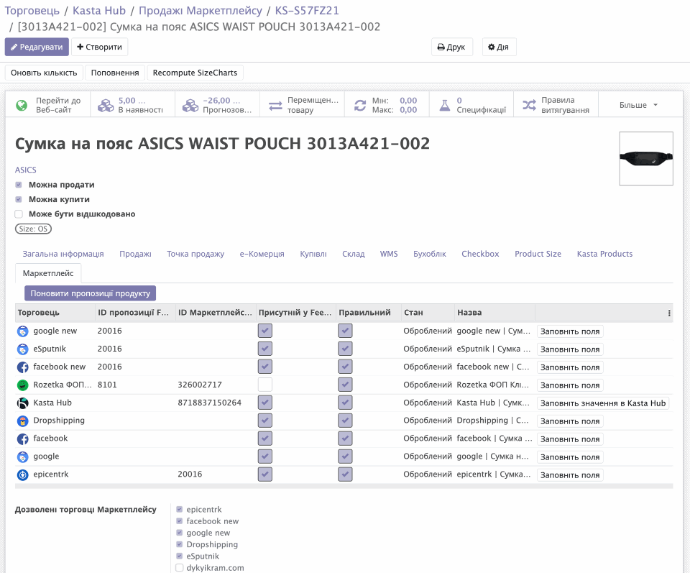Screen dimensions: 690x573
Task: Click Заповнить поля in Rozetka ФОП row
Action: (570, 385)
